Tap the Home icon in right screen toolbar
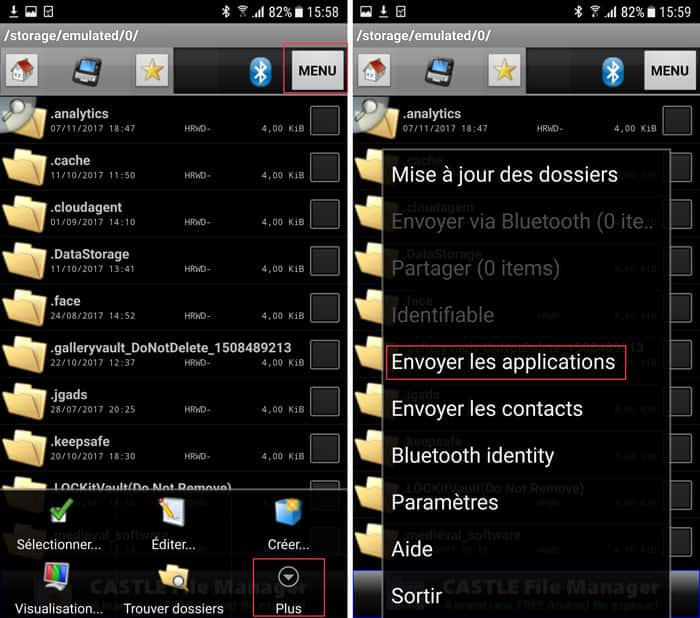Screen dimensions: 700x618 point(374,71)
